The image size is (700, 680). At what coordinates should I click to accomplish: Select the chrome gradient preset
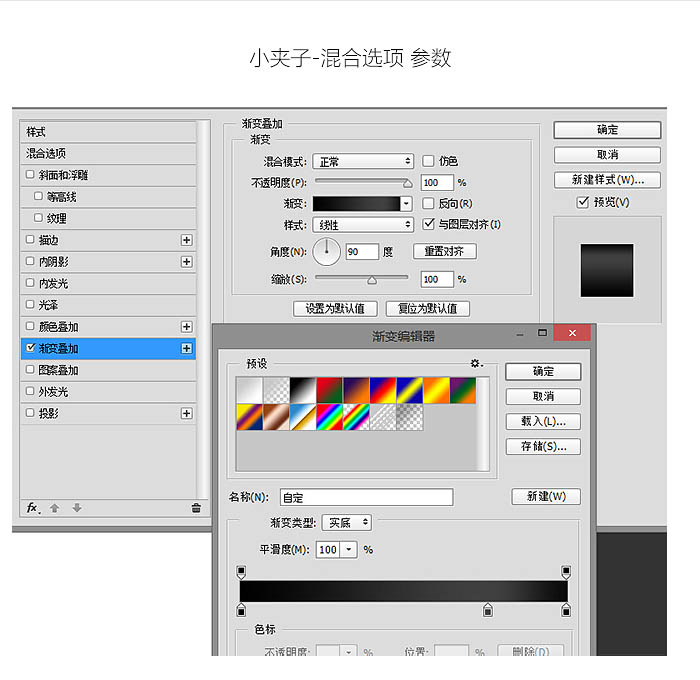[x=303, y=417]
